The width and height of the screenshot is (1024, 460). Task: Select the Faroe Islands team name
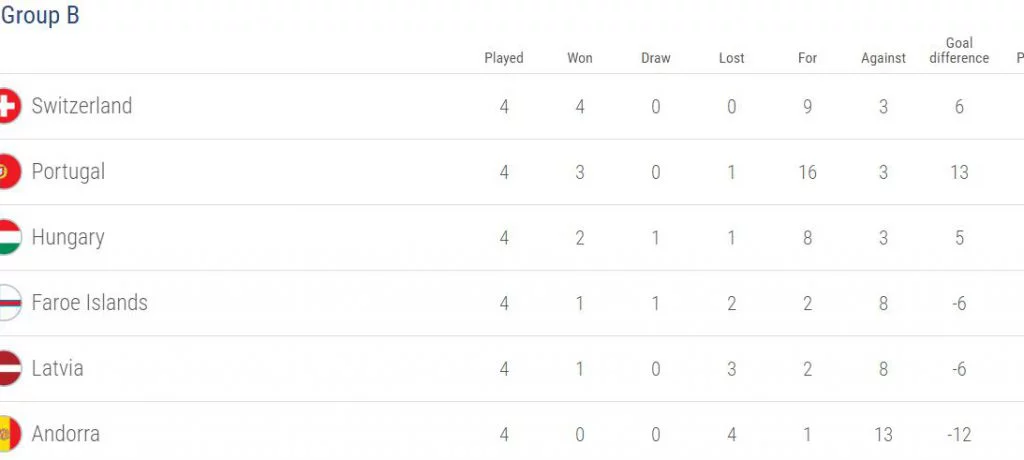coord(90,303)
